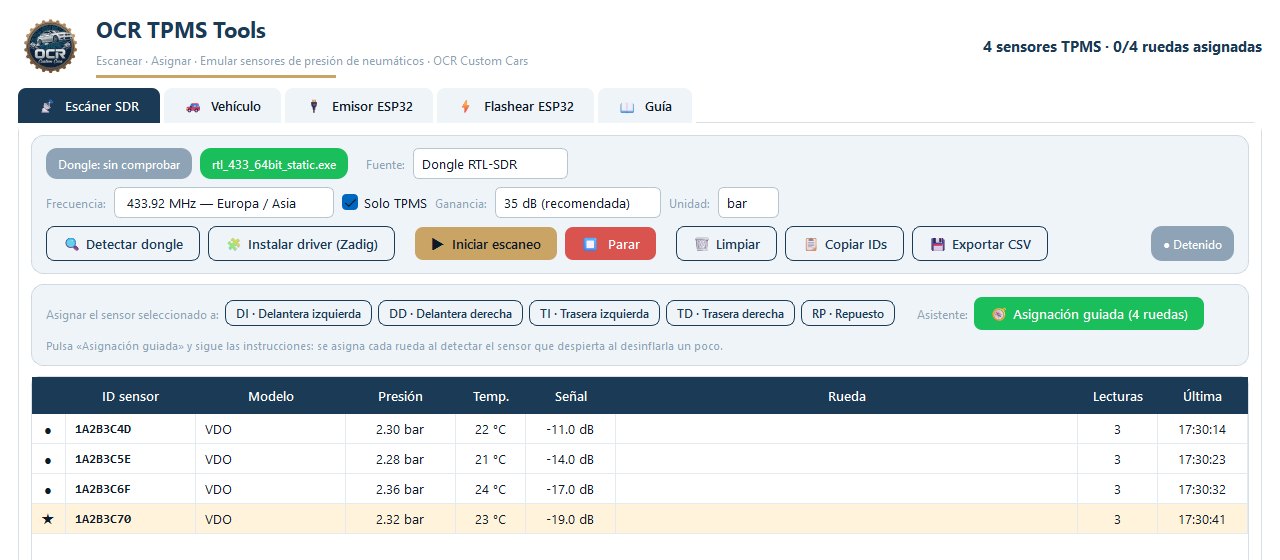
Task: Click the ID sensor column header
Action: [x=130, y=397]
